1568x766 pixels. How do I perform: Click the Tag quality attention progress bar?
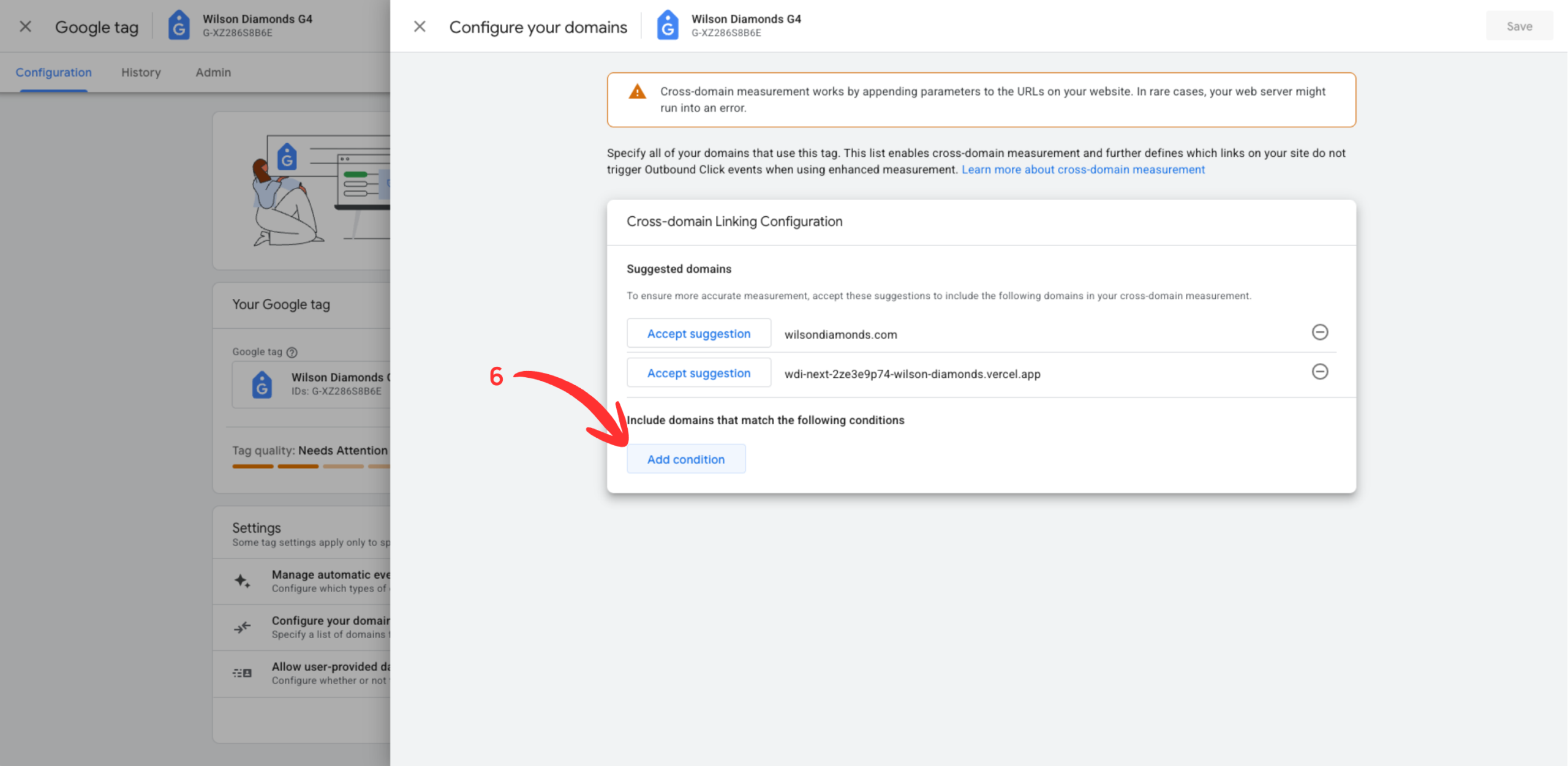click(311, 467)
